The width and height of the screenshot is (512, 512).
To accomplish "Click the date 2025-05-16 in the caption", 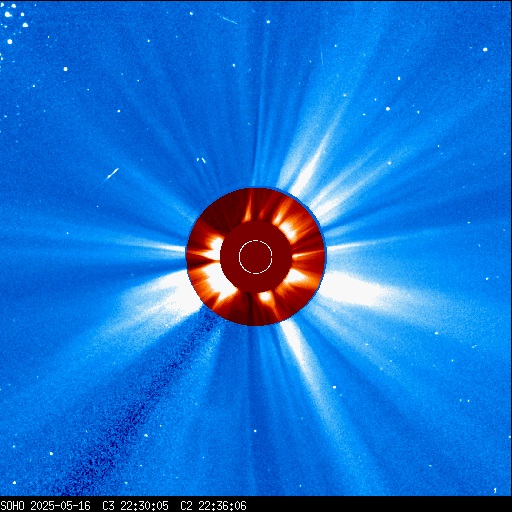I will (60, 506).
